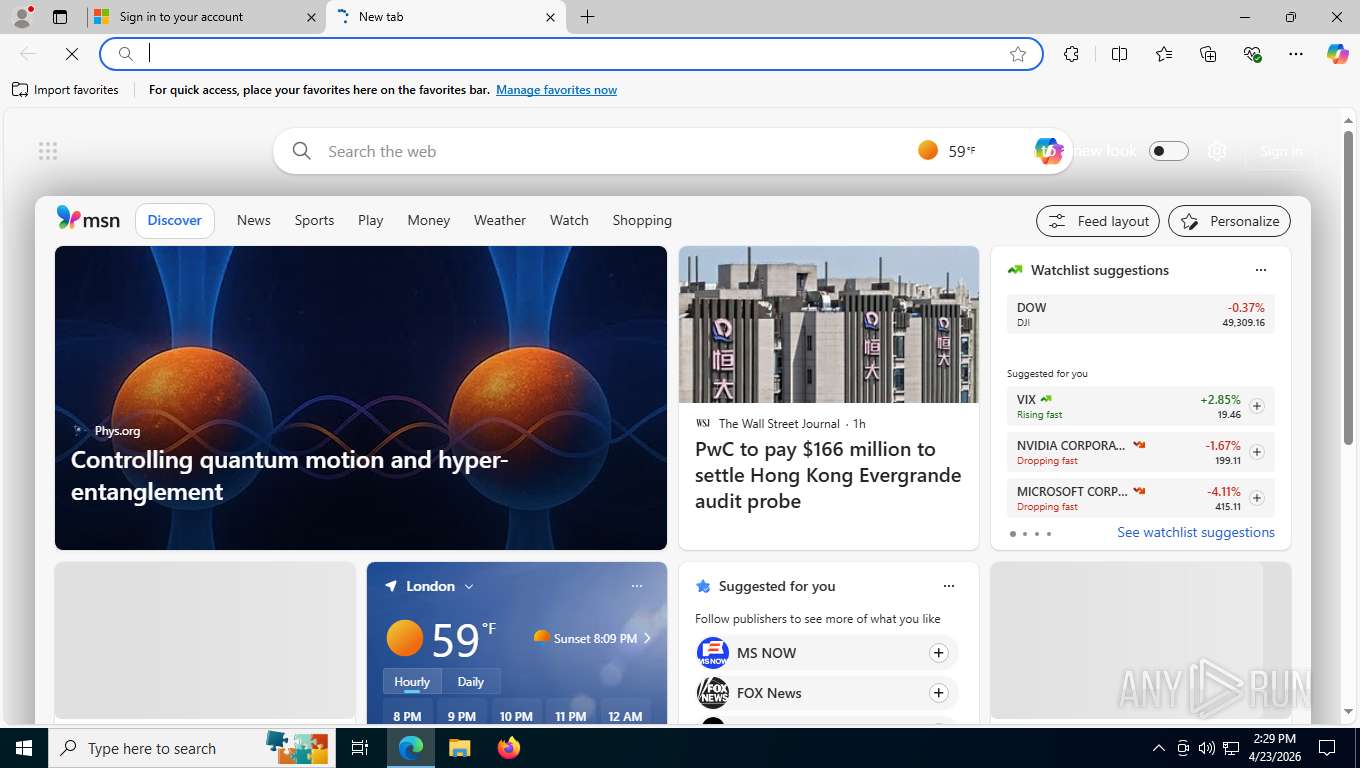Open Windows Start menu

pos(23,748)
